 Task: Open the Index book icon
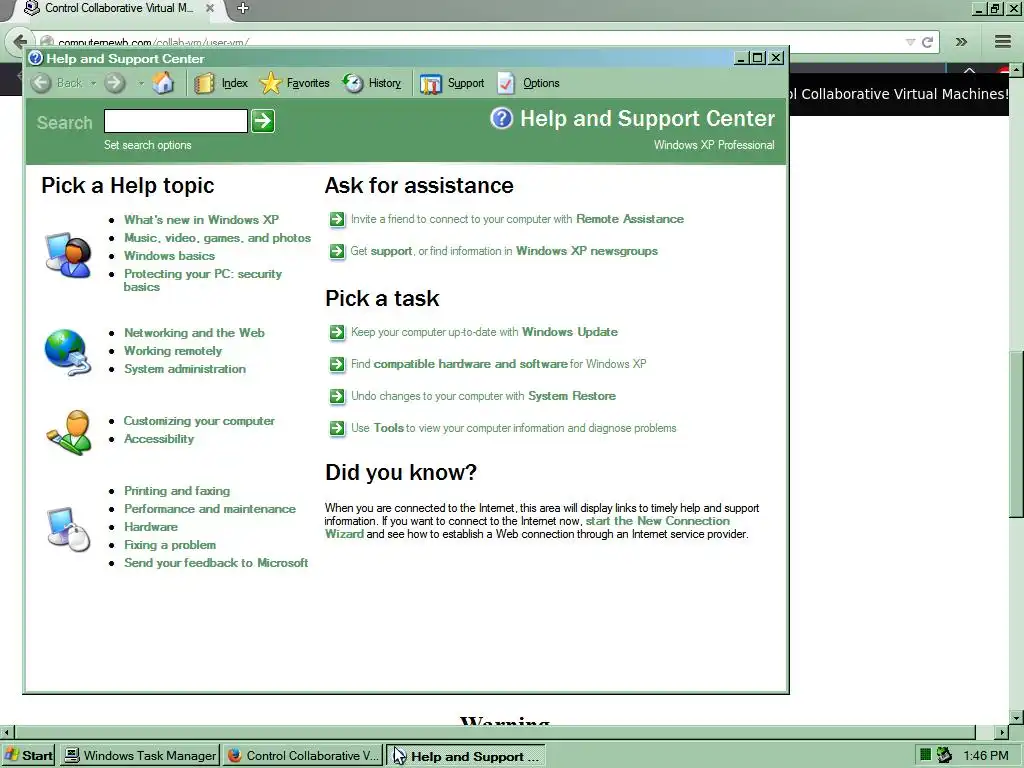pyautogui.click(x=204, y=83)
